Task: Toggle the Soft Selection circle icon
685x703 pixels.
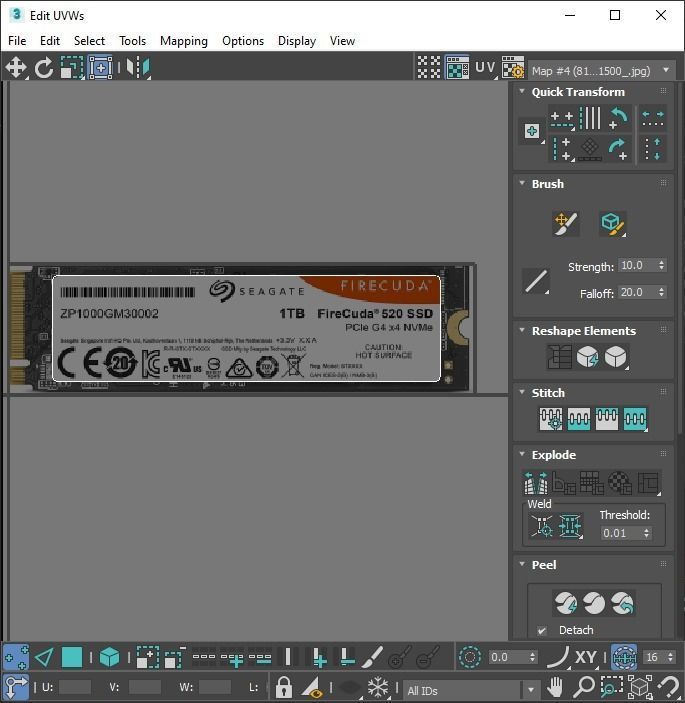Action: pyautogui.click(x=470, y=657)
